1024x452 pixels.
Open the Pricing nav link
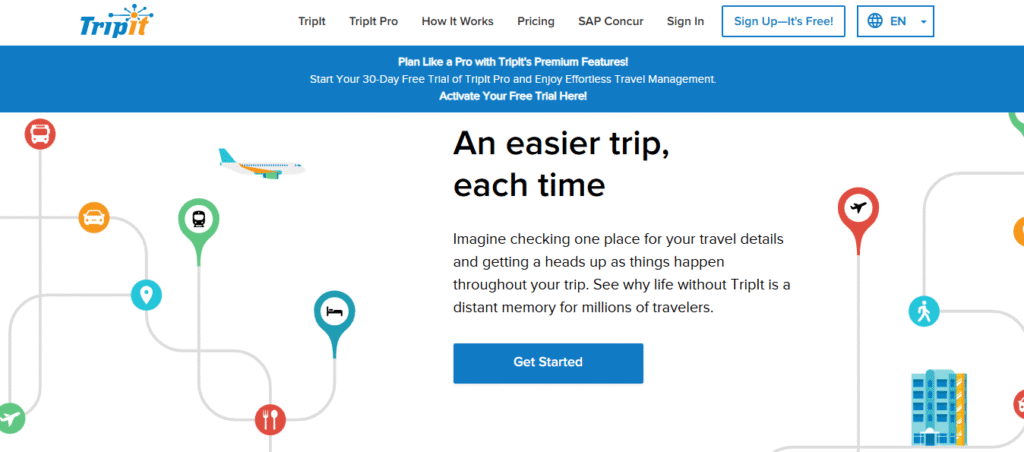[x=536, y=22]
